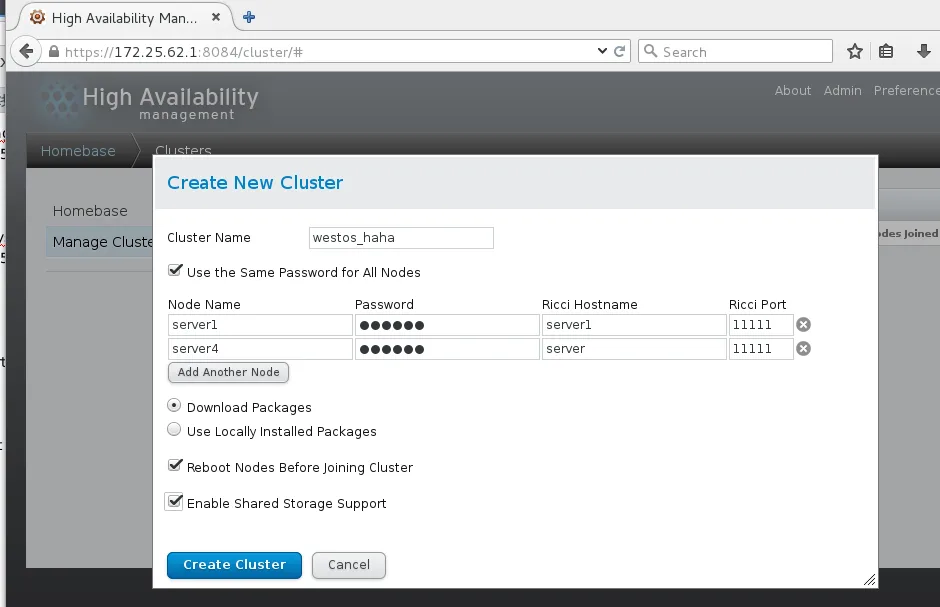
Task: Toggle Reboot Nodes Before Joining Cluster
Action: coord(174,466)
